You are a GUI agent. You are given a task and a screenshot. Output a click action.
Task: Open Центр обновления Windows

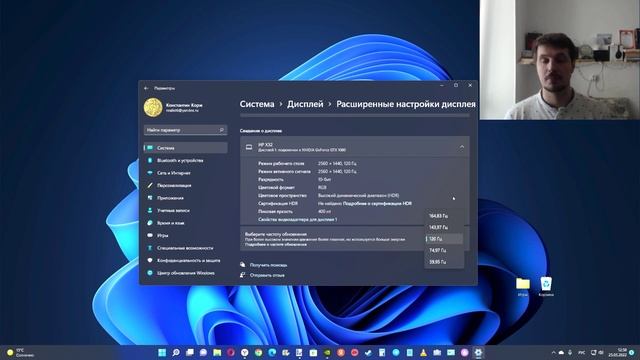[x=186, y=273]
